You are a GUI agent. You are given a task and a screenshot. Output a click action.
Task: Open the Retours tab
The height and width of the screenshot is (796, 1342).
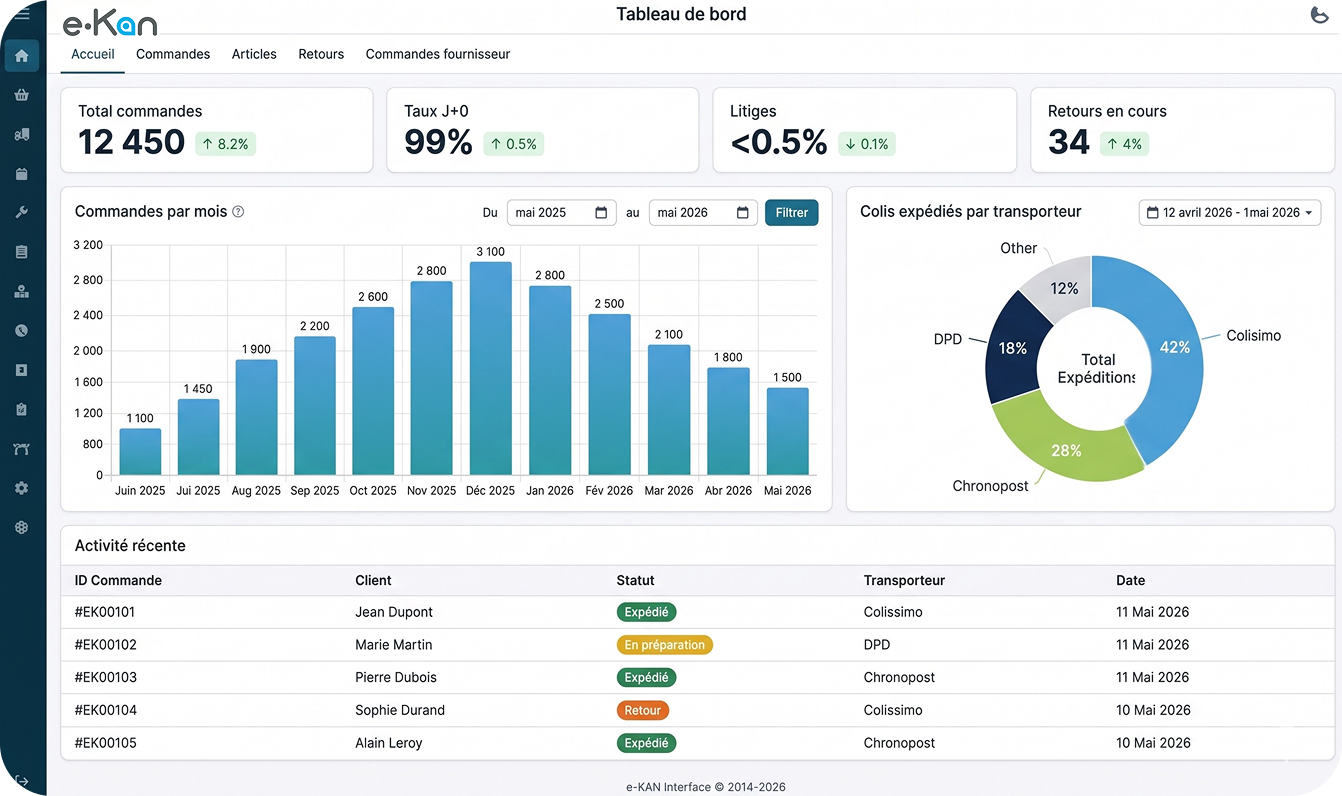point(321,54)
